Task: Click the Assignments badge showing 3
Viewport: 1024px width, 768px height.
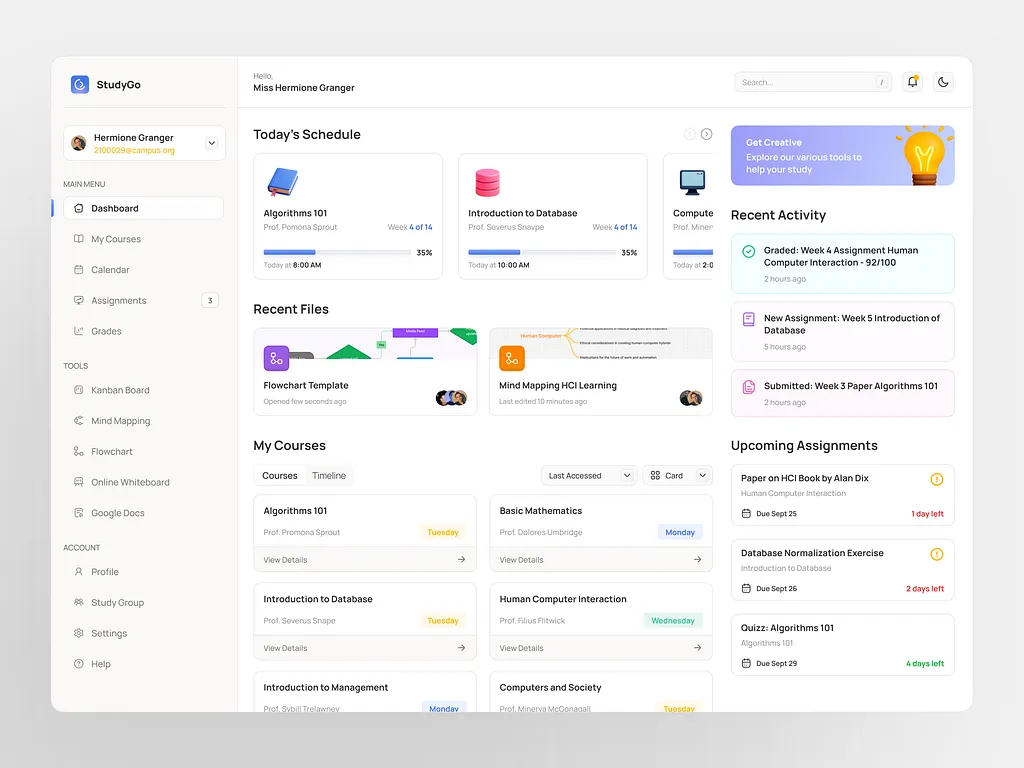Action: click(x=210, y=300)
